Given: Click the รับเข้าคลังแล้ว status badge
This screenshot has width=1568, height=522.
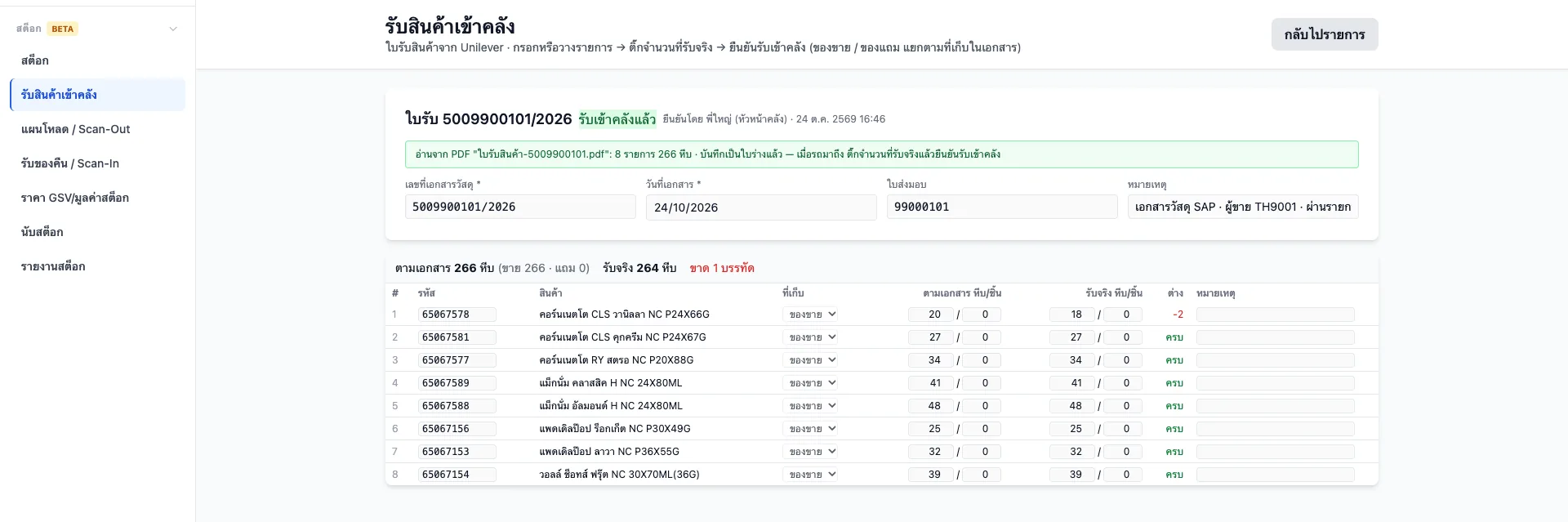Looking at the screenshot, I should click(x=617, y=119).
